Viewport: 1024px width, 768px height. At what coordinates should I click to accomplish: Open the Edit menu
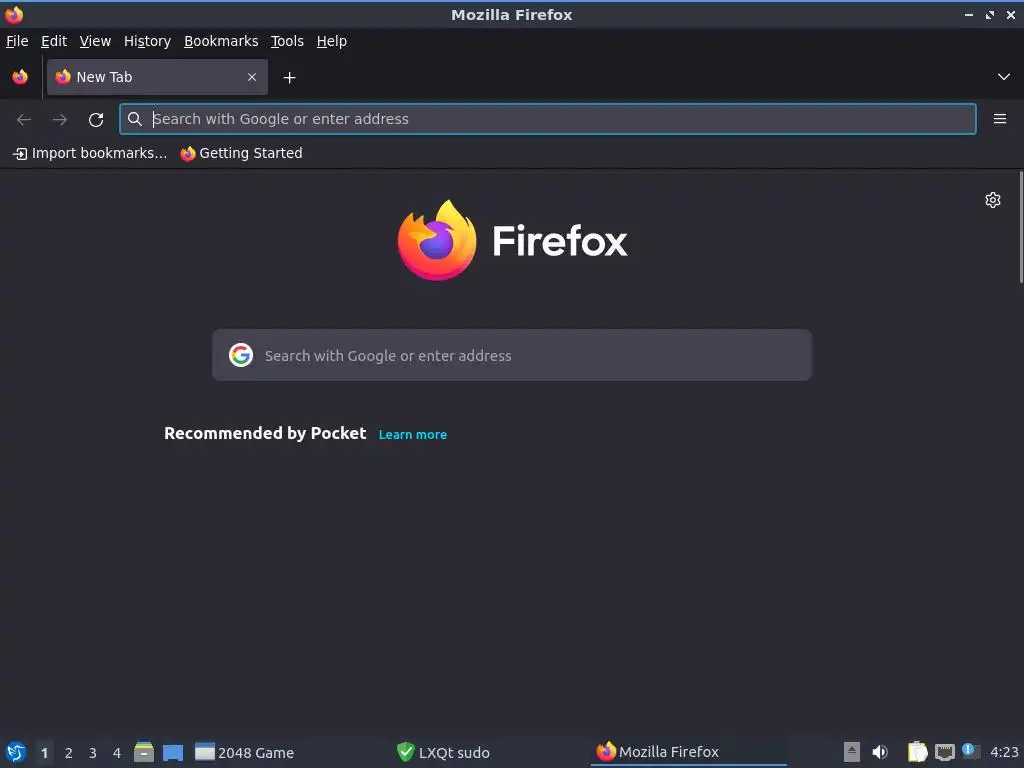pyautogui.click(x=54, y=41)
